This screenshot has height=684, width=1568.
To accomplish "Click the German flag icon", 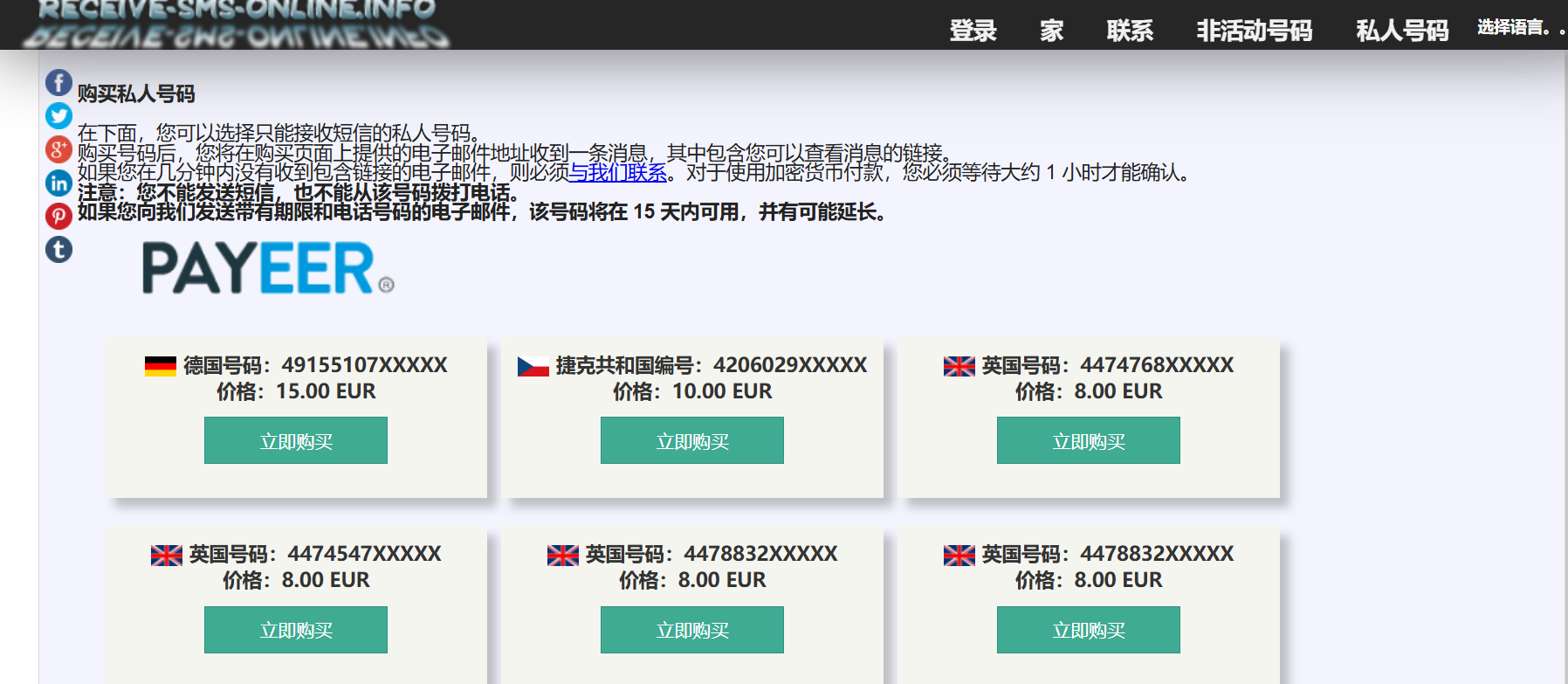I will point(161,366).
